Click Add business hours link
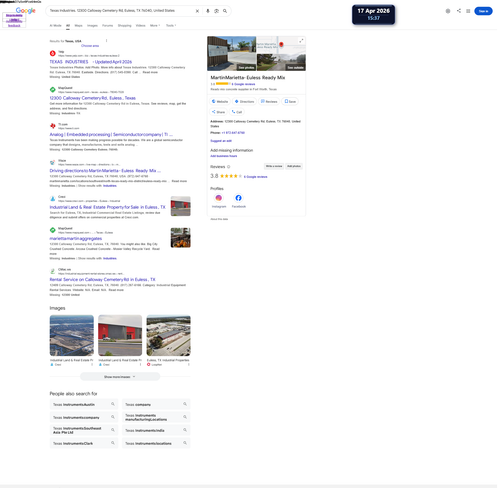This screenshot has width=500, height=488. (224, 156)
